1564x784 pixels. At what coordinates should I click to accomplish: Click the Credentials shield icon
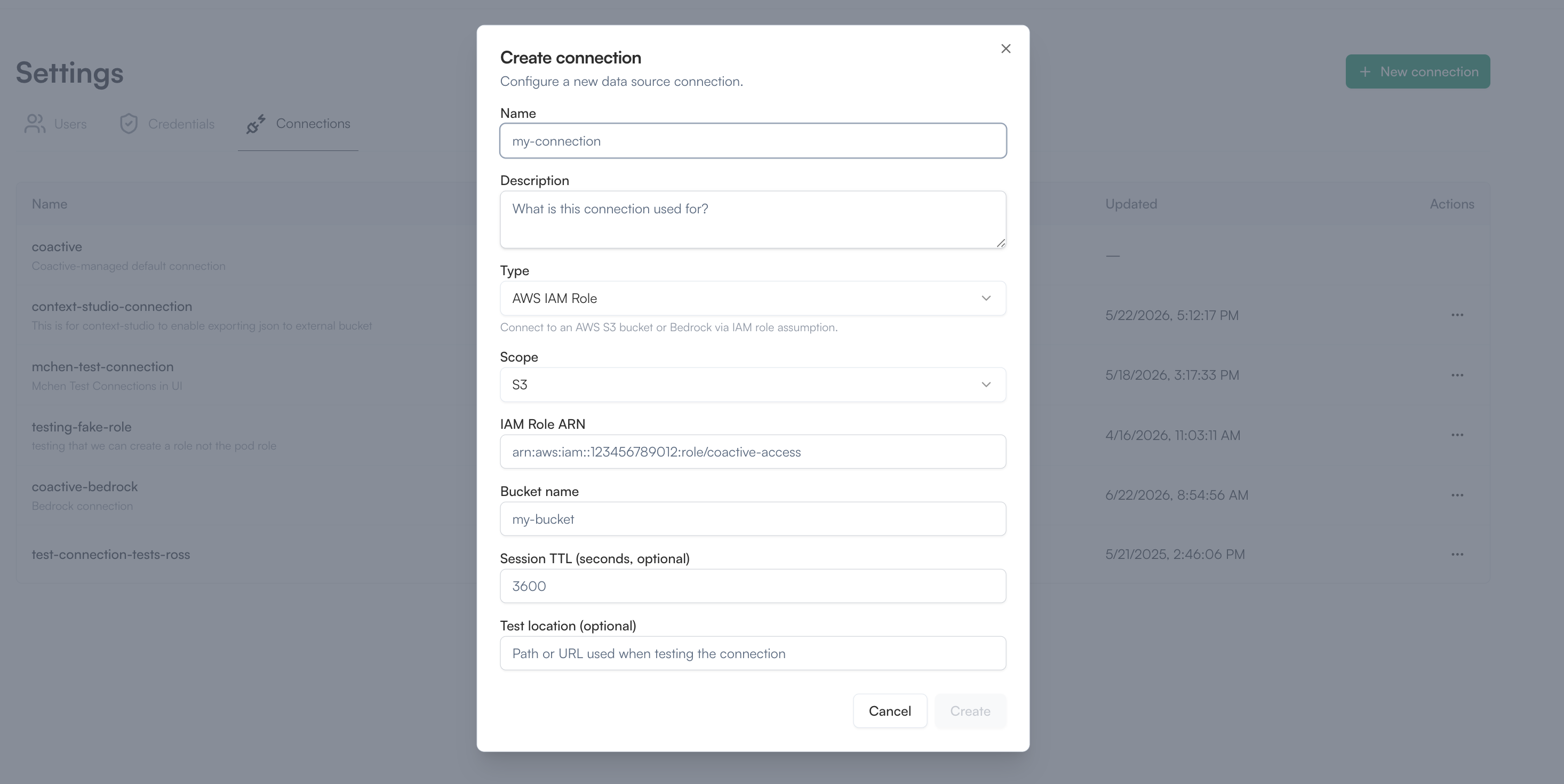click(128, 124)
